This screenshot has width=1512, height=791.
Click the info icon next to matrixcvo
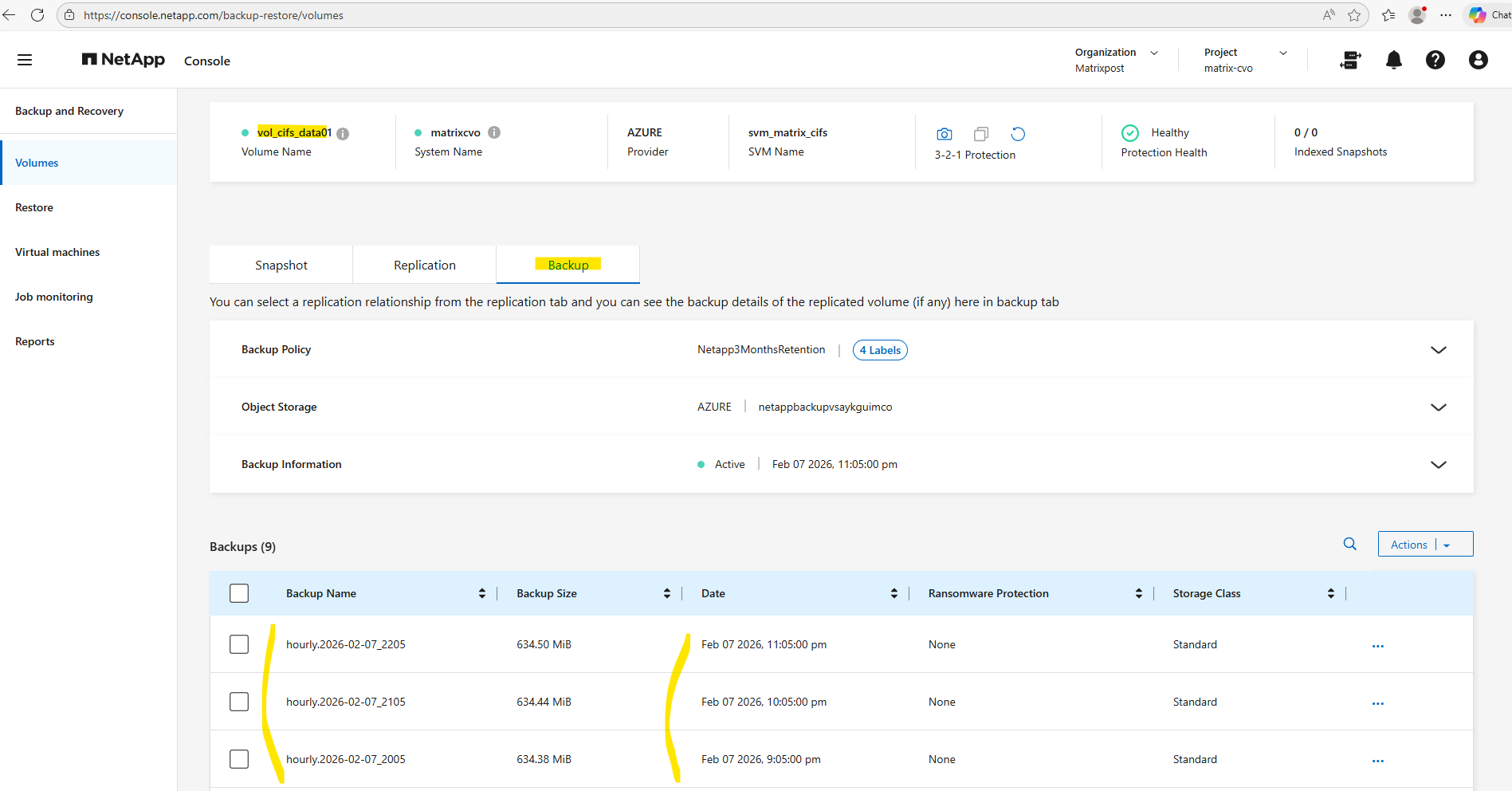click(494, 132)
